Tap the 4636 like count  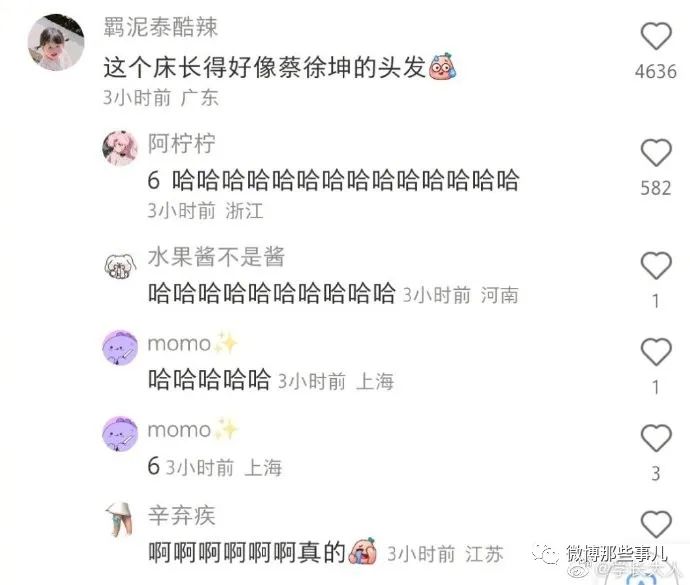(656, 71)
